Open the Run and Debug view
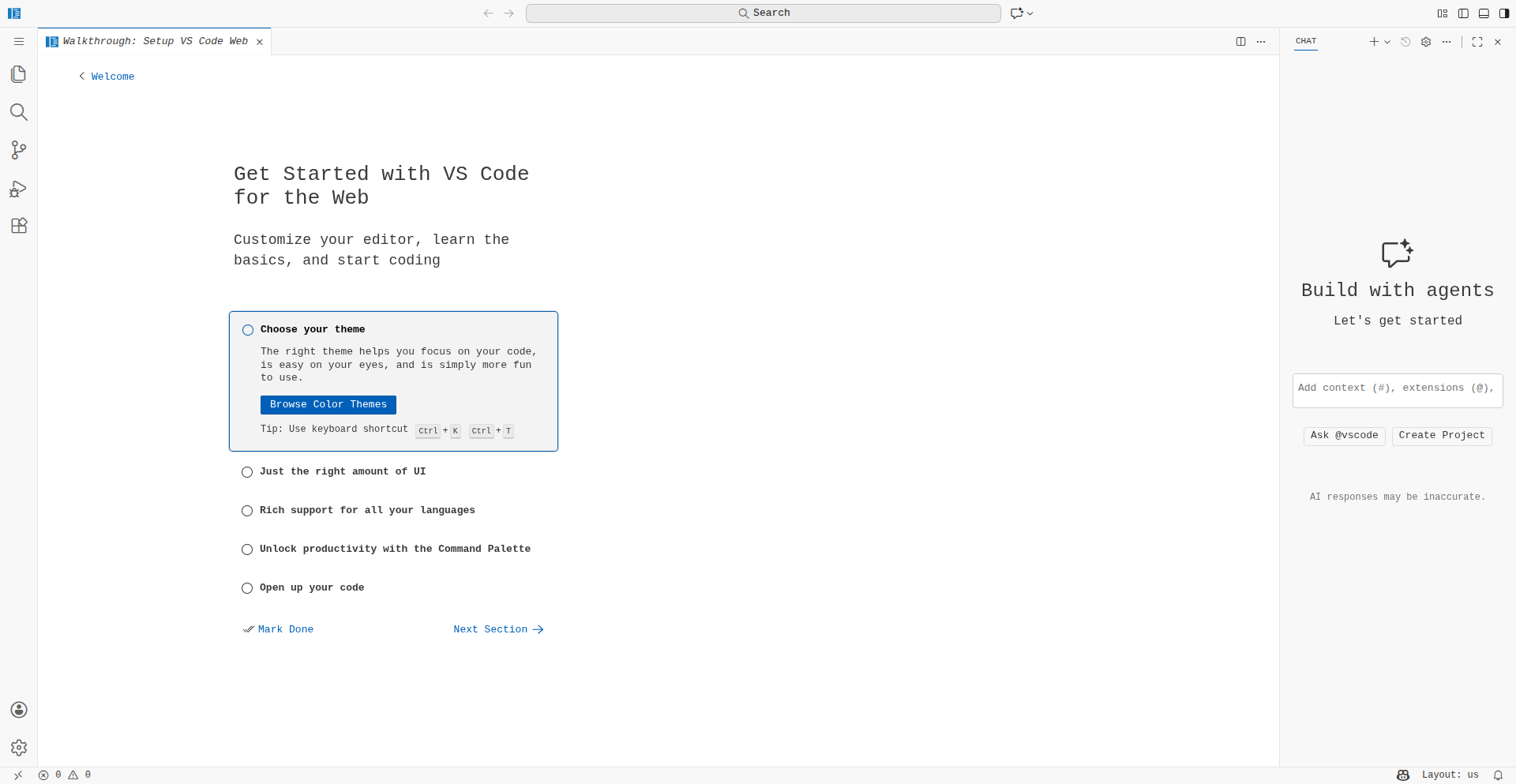Screen dimensions: 1516x784 point(19,189)
